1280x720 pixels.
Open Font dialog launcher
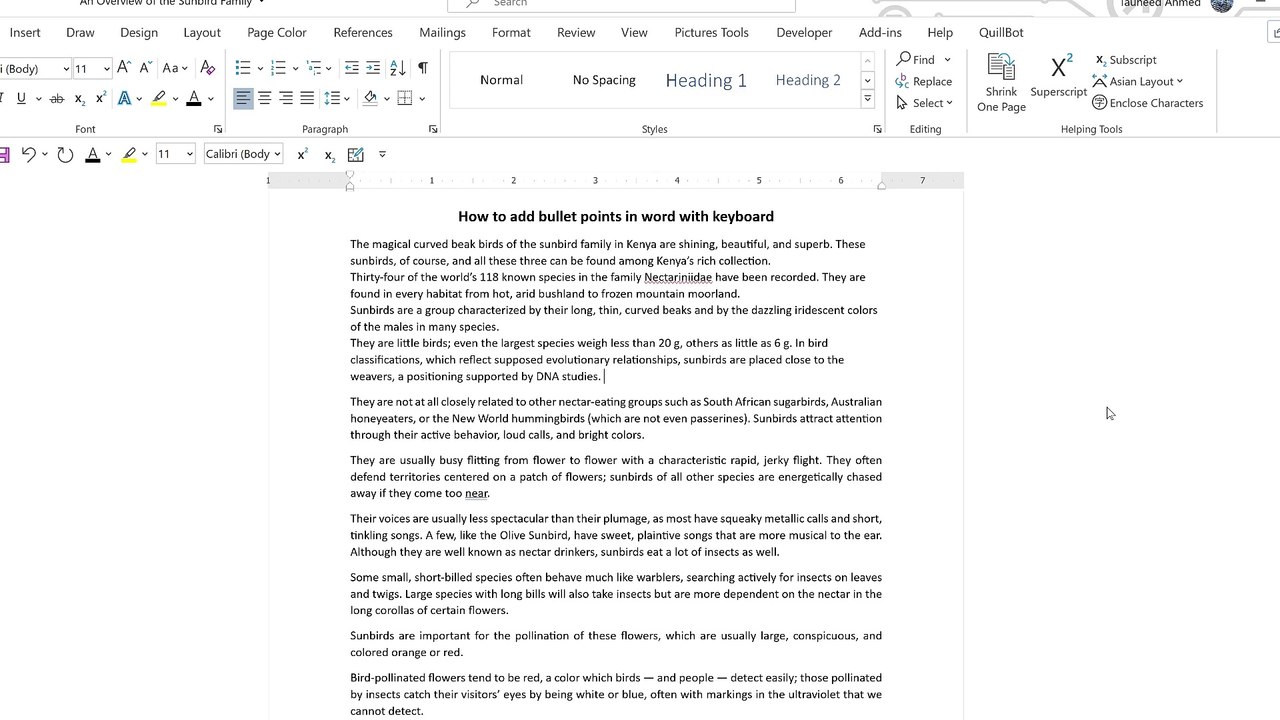point(218,129)
